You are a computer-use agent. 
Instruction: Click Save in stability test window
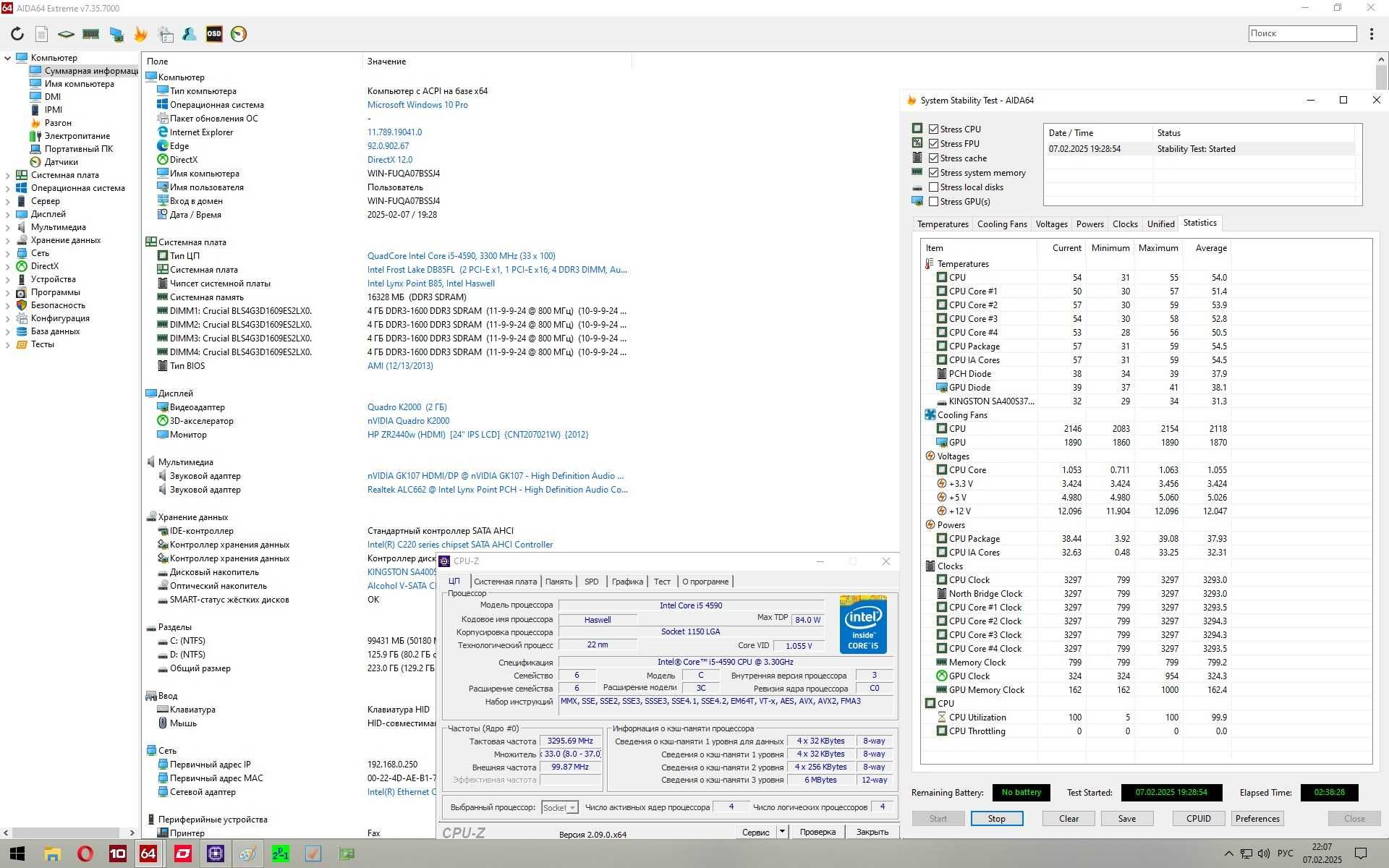tap(1126, 819)
